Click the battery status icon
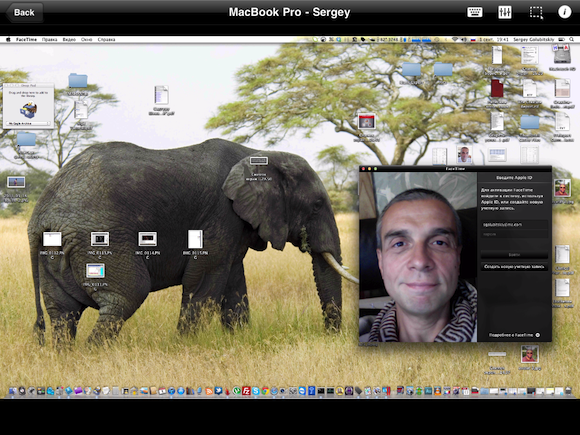 click(x=562, y=39)
